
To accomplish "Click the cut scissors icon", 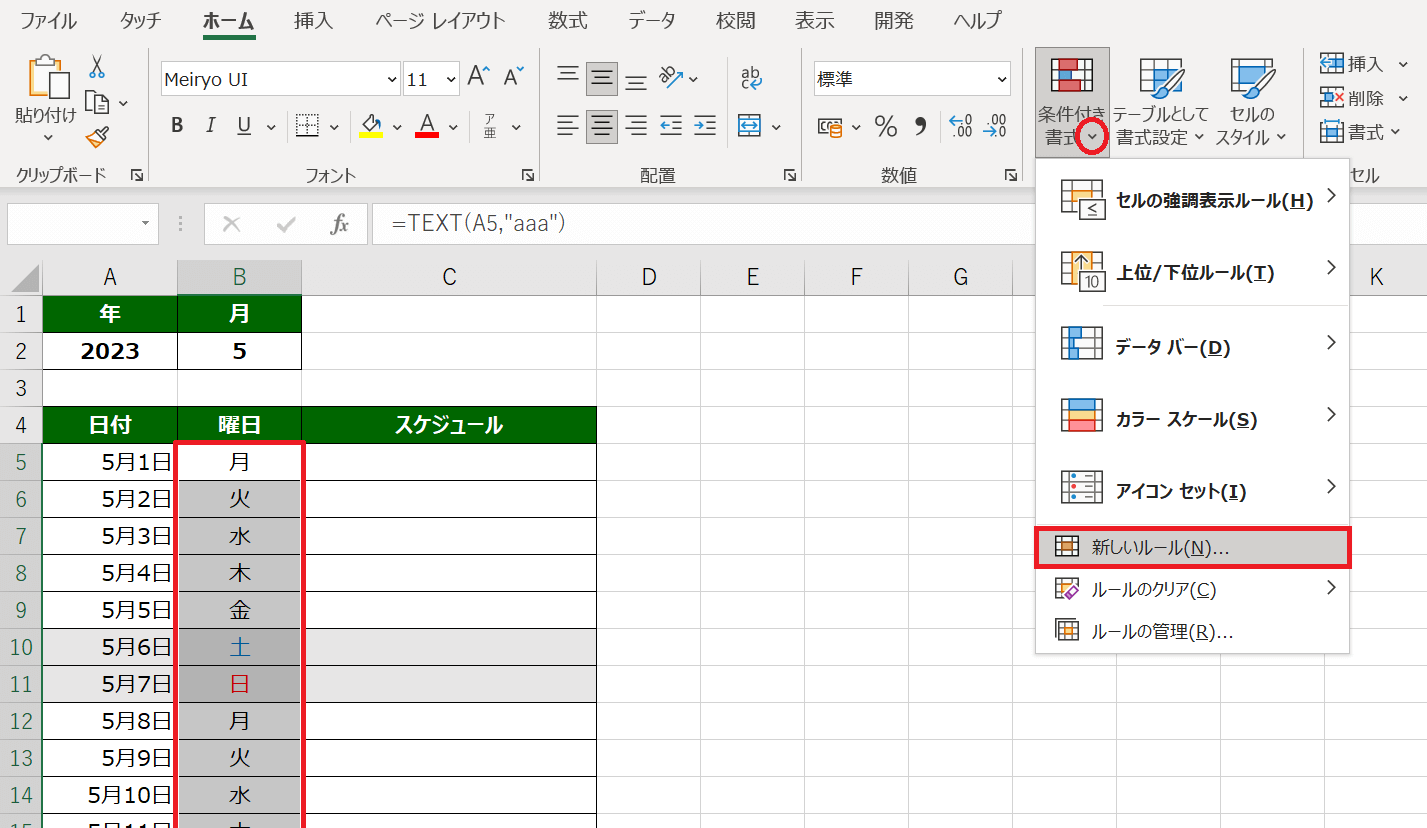I will (x=97, y=67).
